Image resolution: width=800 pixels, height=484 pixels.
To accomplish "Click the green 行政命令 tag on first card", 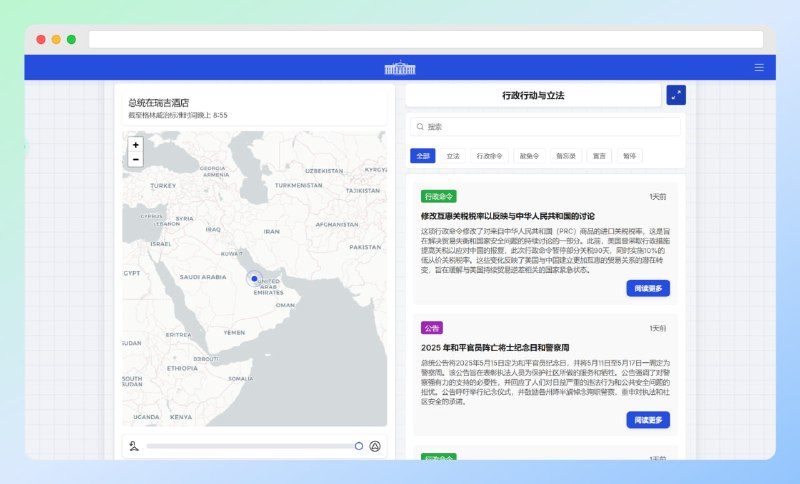I will [x=439, y=197].
